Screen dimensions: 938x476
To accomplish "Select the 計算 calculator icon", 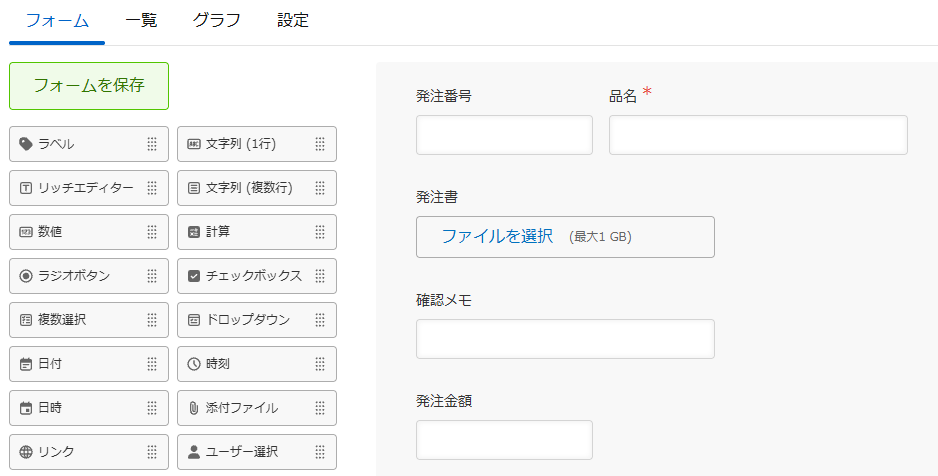I will 194,232.
